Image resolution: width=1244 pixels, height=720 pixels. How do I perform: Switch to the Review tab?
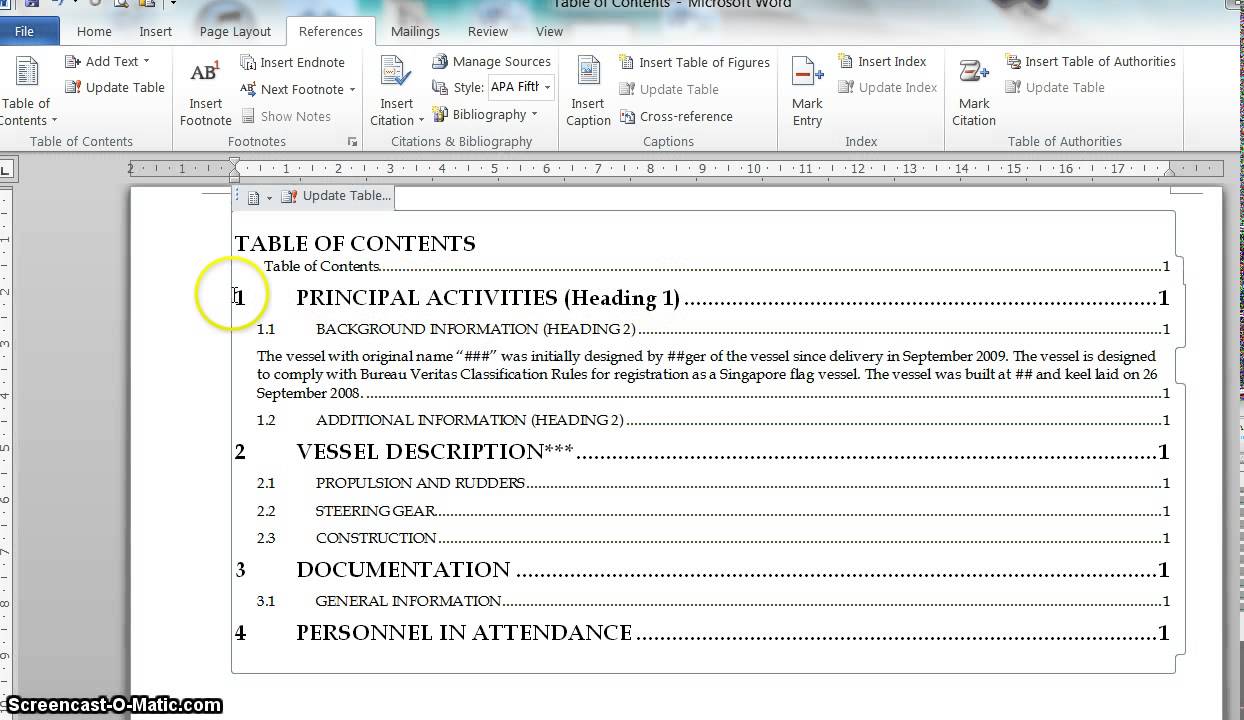click(488, 32)
